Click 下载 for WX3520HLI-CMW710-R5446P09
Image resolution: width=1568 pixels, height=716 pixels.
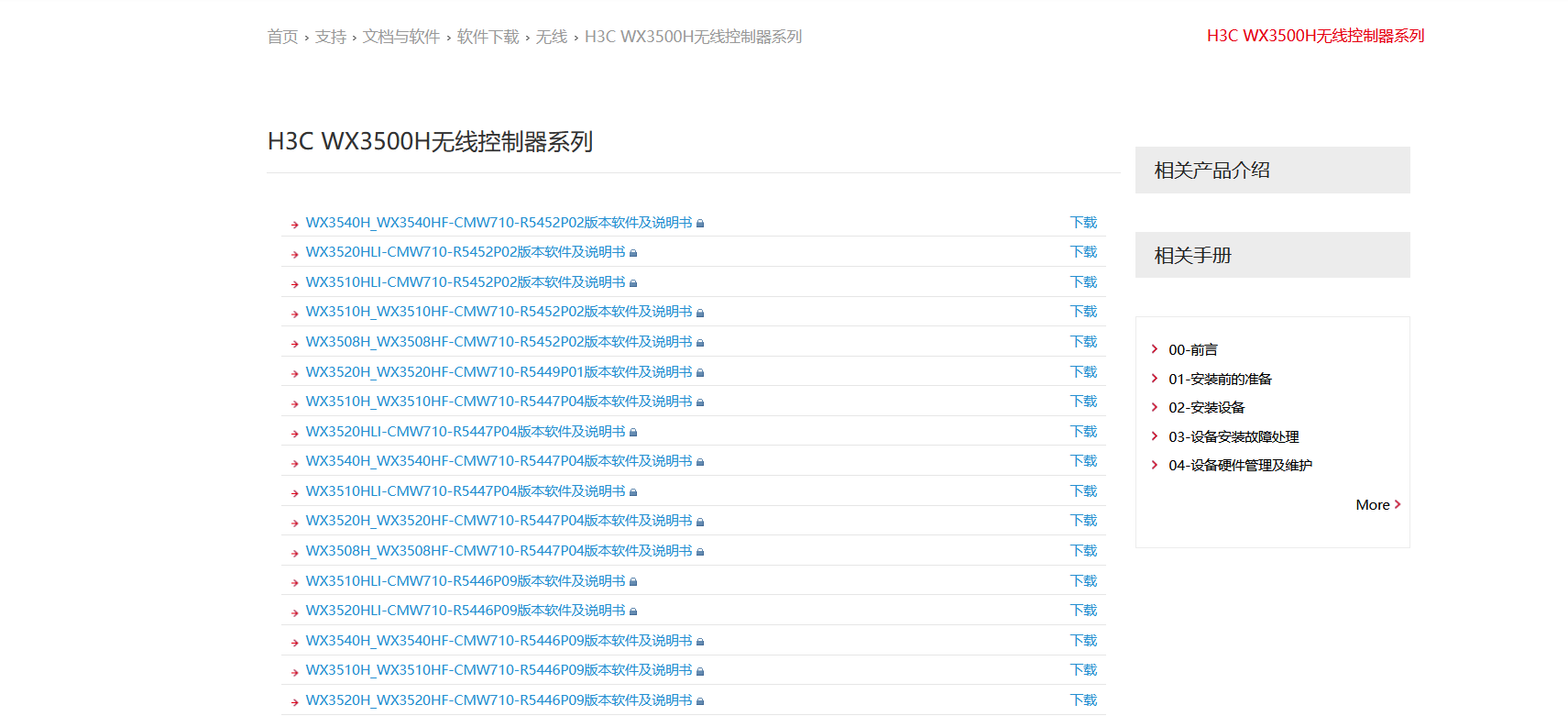pos(1083,611)
